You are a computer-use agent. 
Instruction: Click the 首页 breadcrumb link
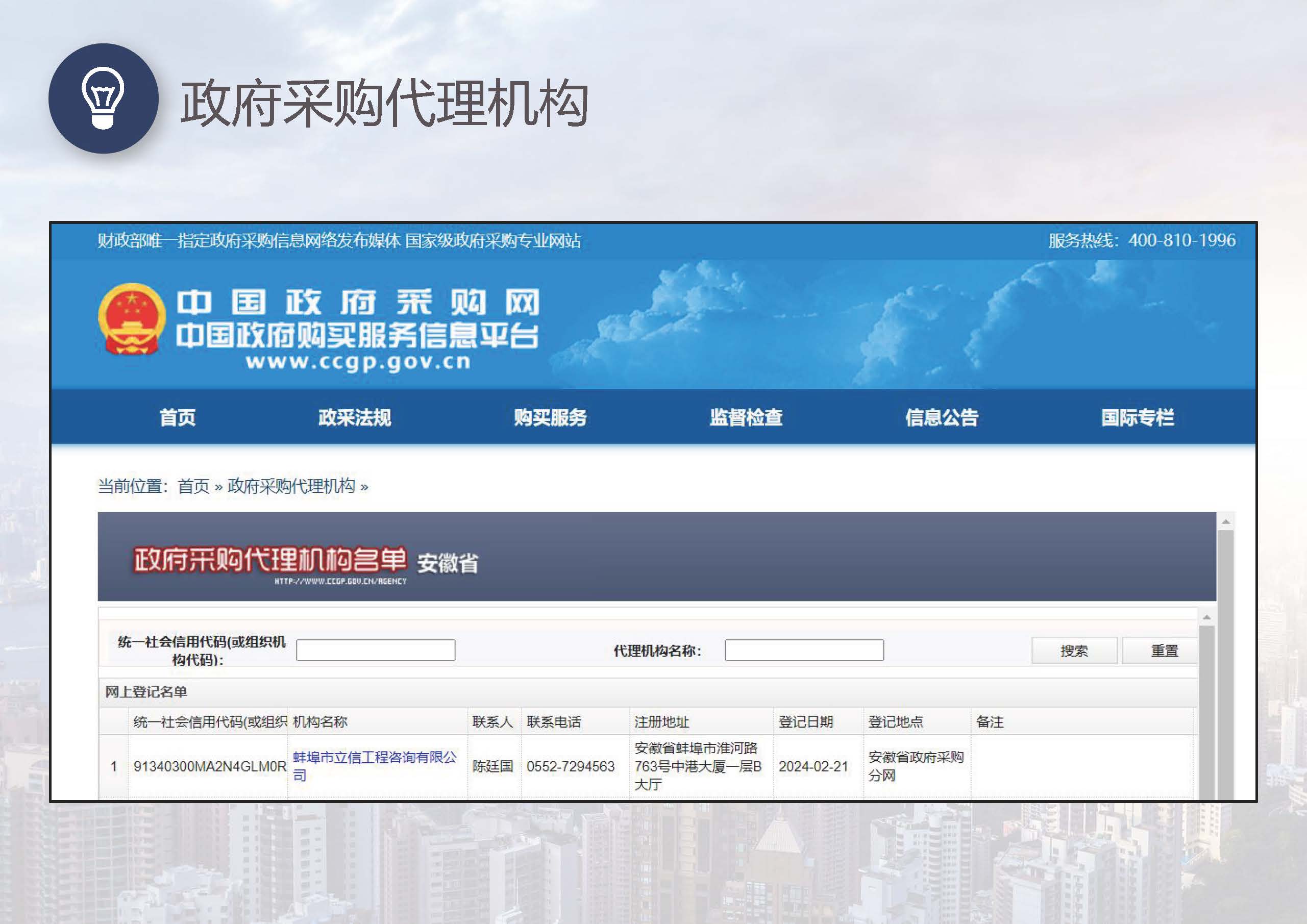pos(193,486)
